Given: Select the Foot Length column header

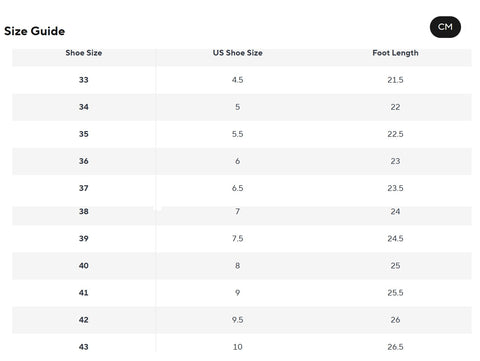Looking at the screenshot, I should (x=395, y=53).
